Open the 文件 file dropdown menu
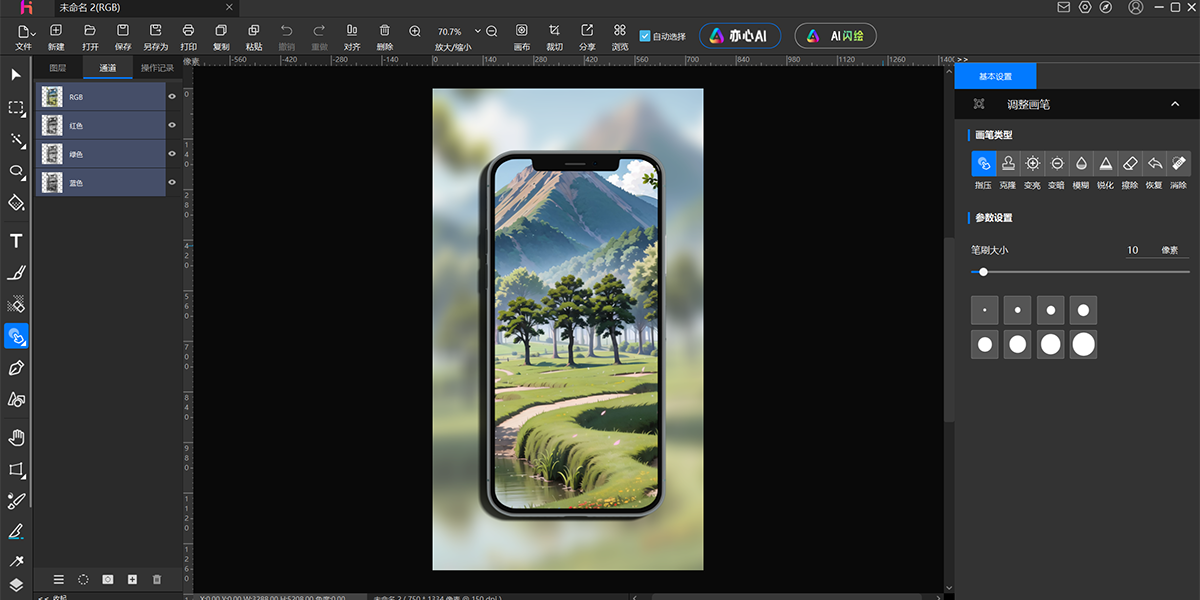The image size is (1200, 600). [x=24, y=32]
